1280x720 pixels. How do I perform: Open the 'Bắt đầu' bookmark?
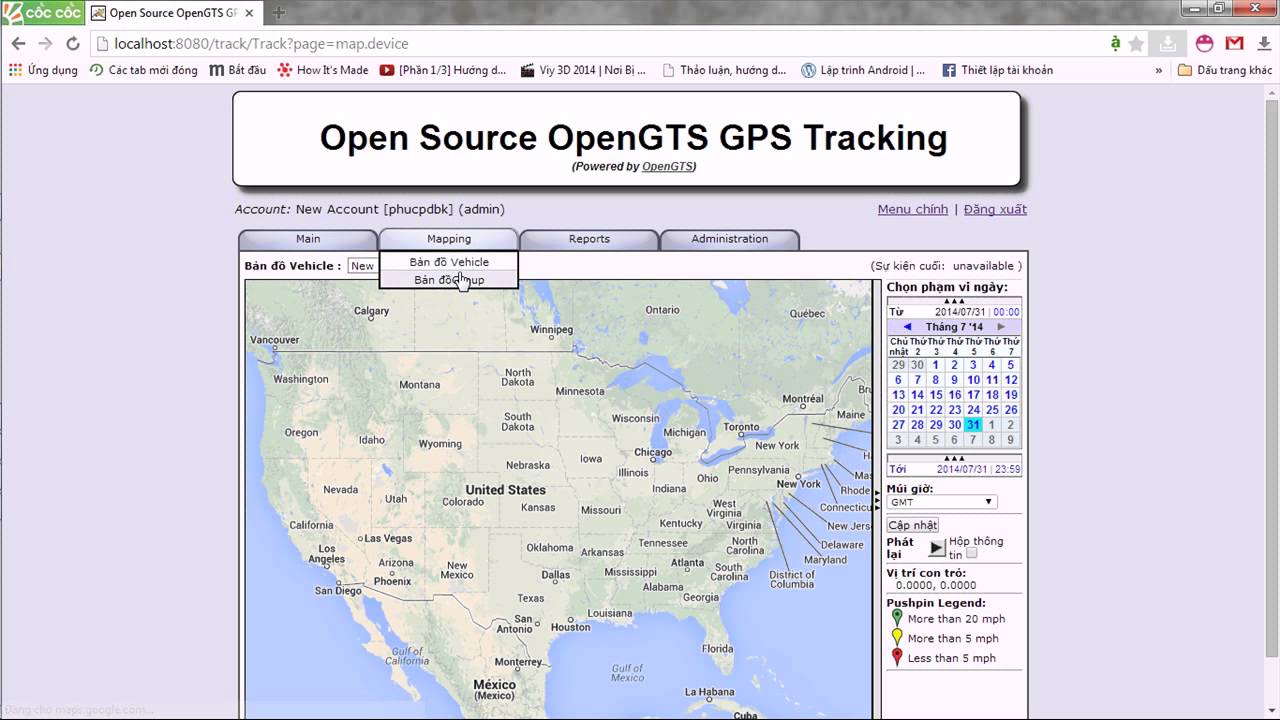[238, 70]
